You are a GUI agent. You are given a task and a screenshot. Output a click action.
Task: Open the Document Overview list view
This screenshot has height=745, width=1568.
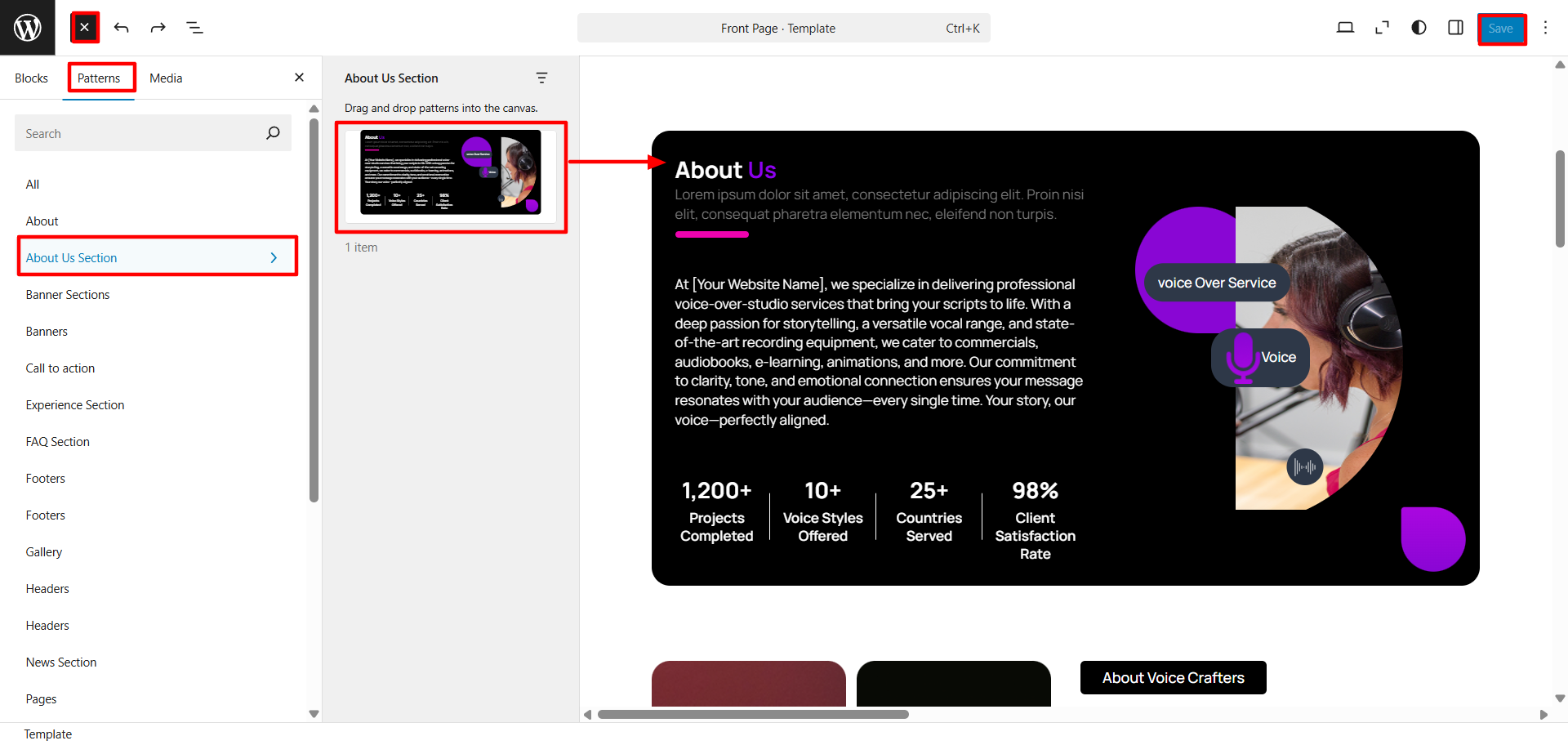(195, 28)
